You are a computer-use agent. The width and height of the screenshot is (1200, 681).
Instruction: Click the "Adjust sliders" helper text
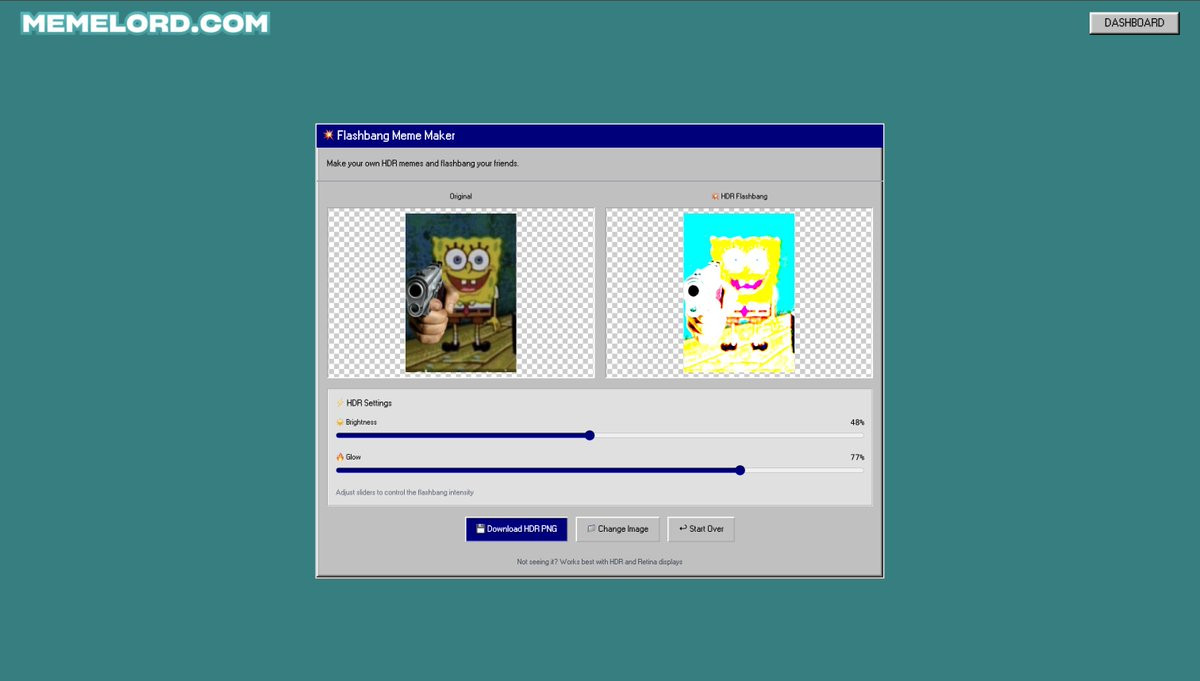(405, 492)
